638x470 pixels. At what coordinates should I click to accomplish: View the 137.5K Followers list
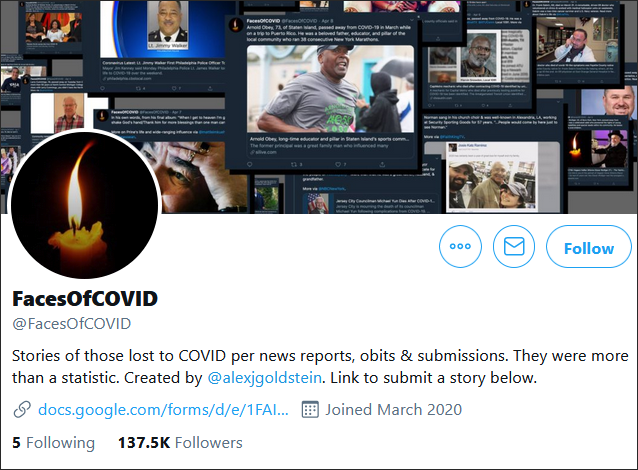(180, 443)
